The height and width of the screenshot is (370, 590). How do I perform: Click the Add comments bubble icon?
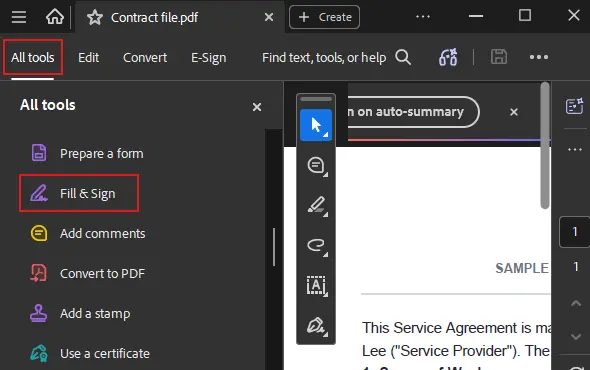(39, 233)
